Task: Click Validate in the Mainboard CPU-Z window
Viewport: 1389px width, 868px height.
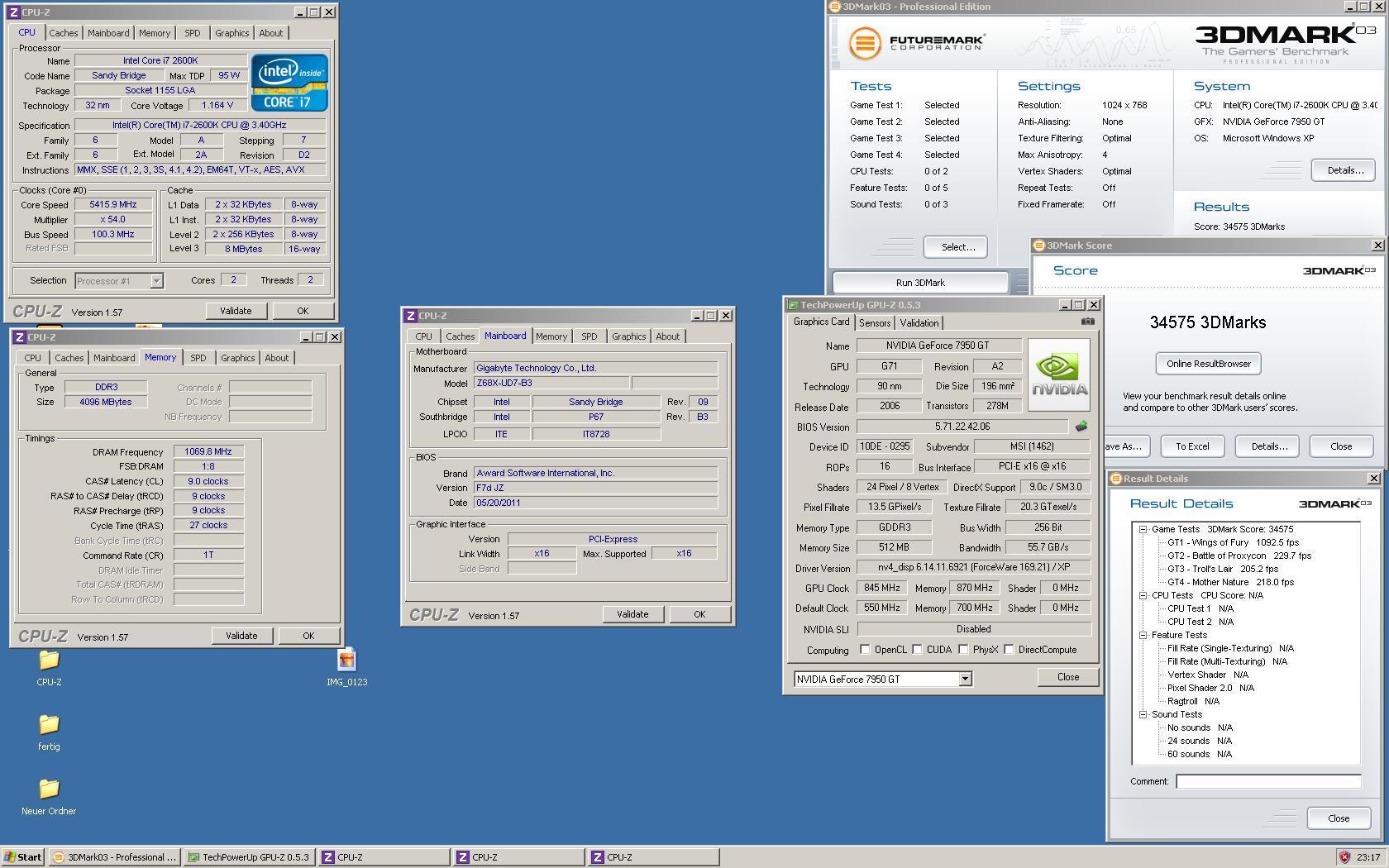Action: pyautogui.click(x=632, y=614)
